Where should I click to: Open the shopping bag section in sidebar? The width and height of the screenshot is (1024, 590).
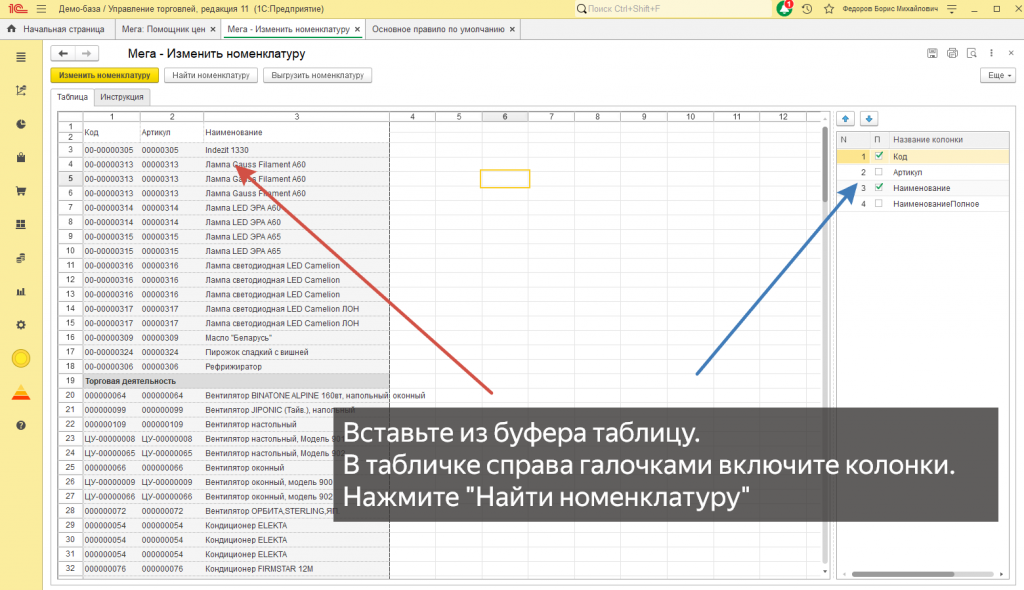21,157
